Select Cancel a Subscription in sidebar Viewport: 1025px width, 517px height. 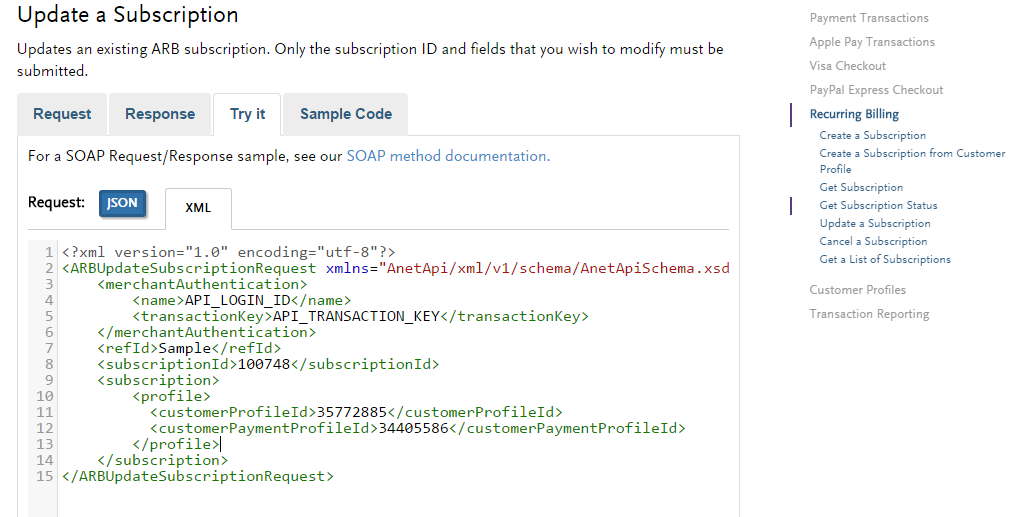click(873, 241)
